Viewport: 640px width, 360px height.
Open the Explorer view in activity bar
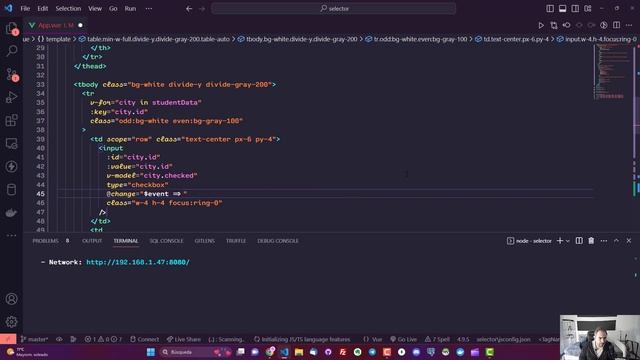11,29
